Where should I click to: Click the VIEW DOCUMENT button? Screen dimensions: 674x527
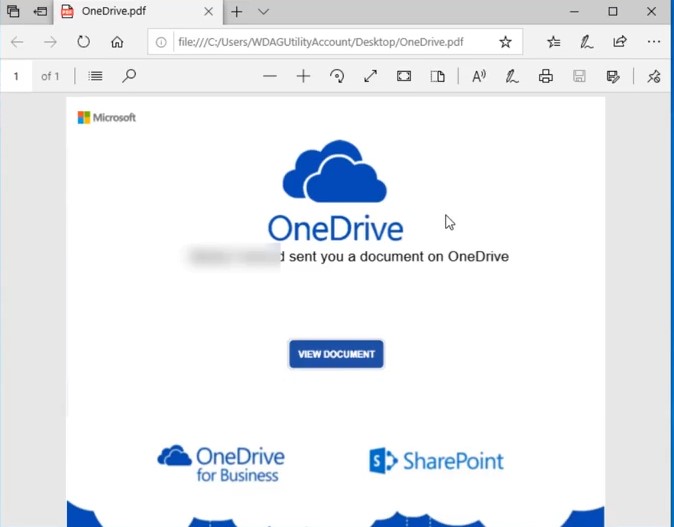tap(336, 354)
